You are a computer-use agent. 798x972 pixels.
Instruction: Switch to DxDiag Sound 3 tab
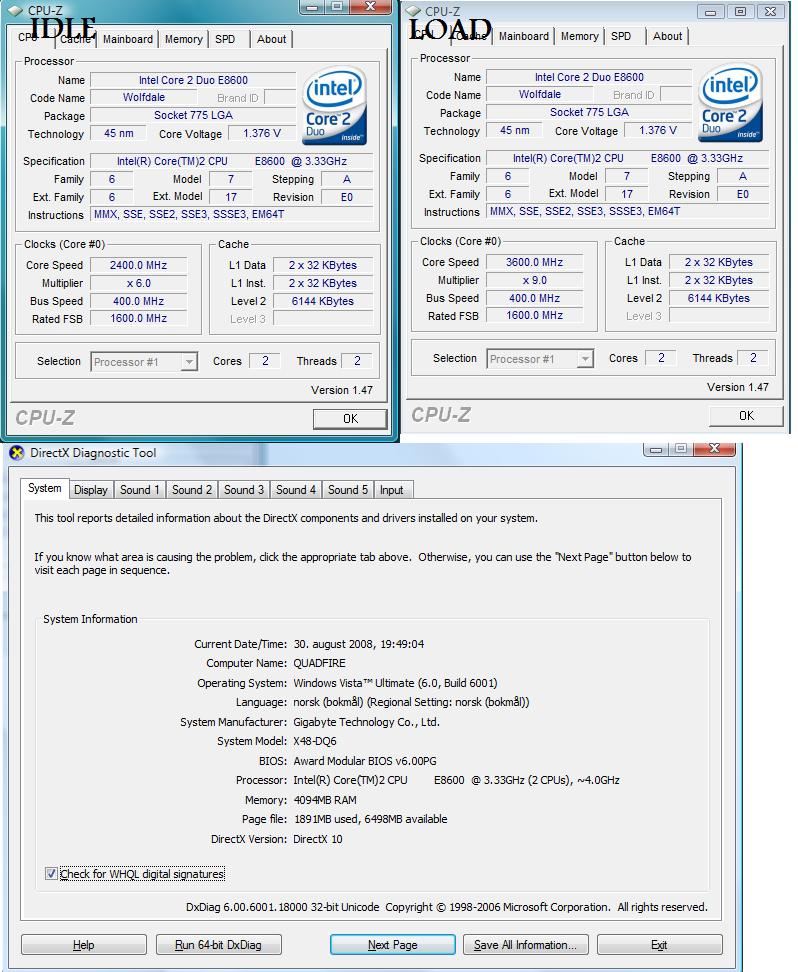[x=244, y=490]
